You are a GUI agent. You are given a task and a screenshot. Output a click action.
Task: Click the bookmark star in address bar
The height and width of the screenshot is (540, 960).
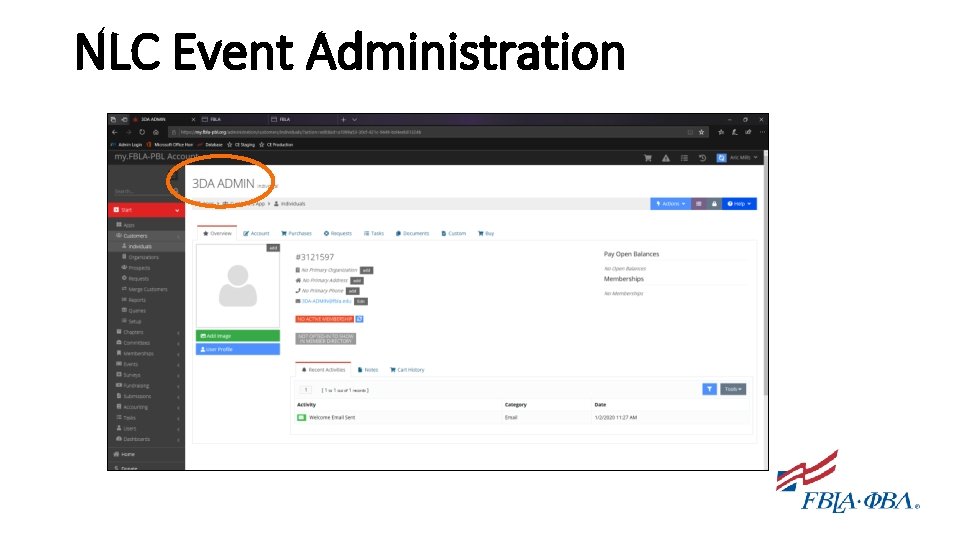pyautogui.click(x=702, y=132)
